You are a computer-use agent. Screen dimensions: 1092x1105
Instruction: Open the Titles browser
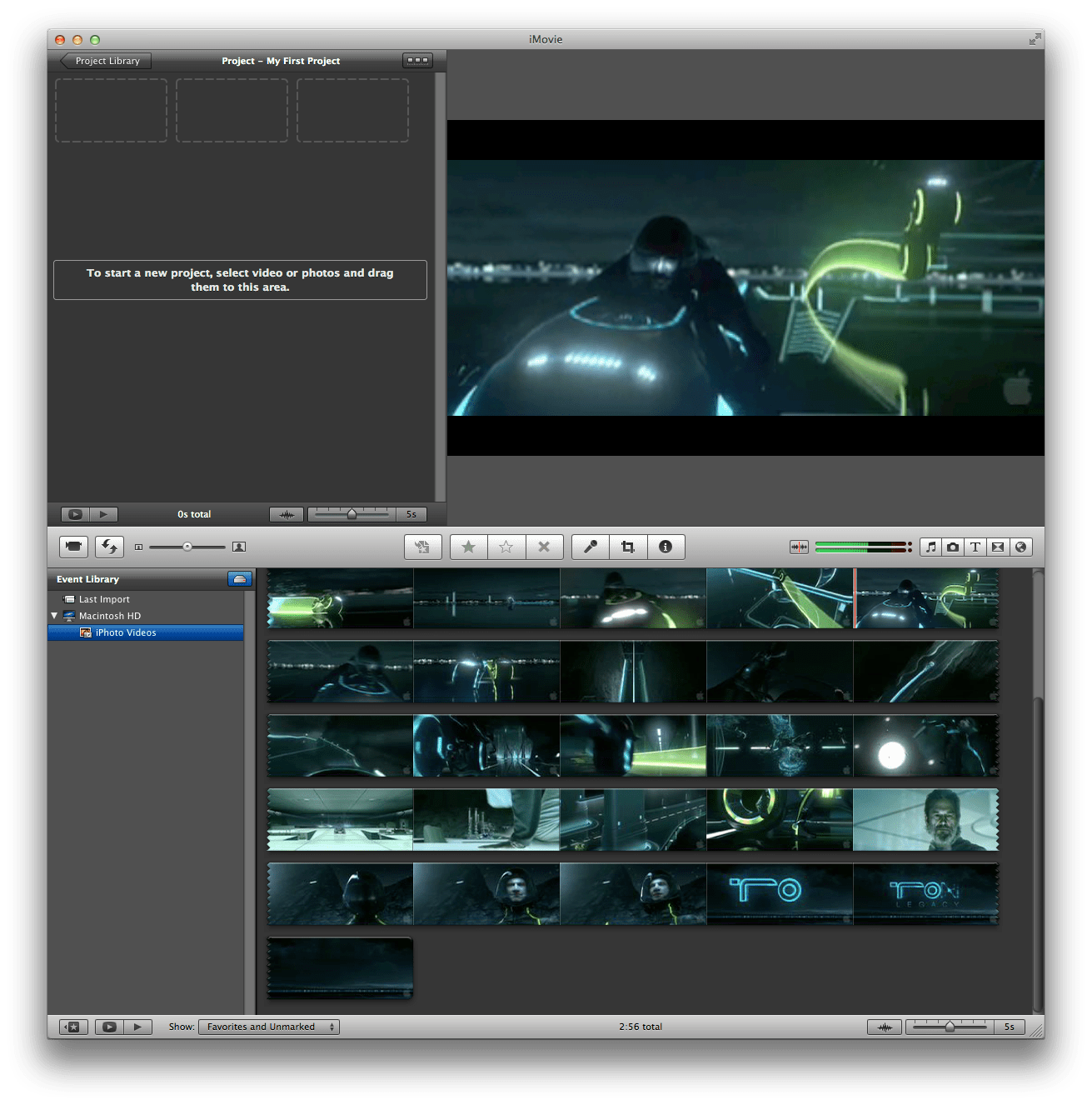(x=975, y=547)
